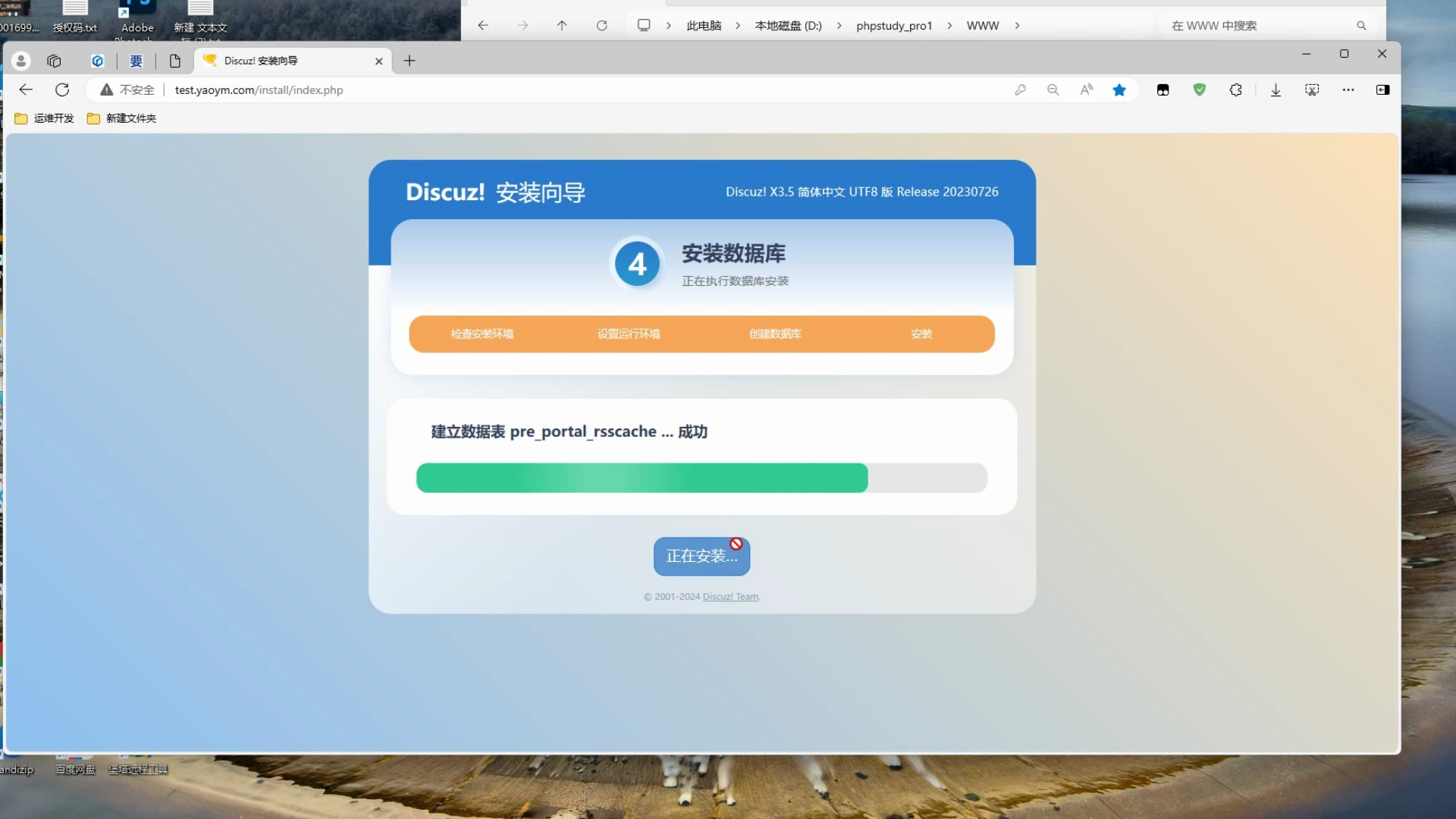
Task: Click the zoom magnifier icon in address bar
Action: tap(1053, 89)
